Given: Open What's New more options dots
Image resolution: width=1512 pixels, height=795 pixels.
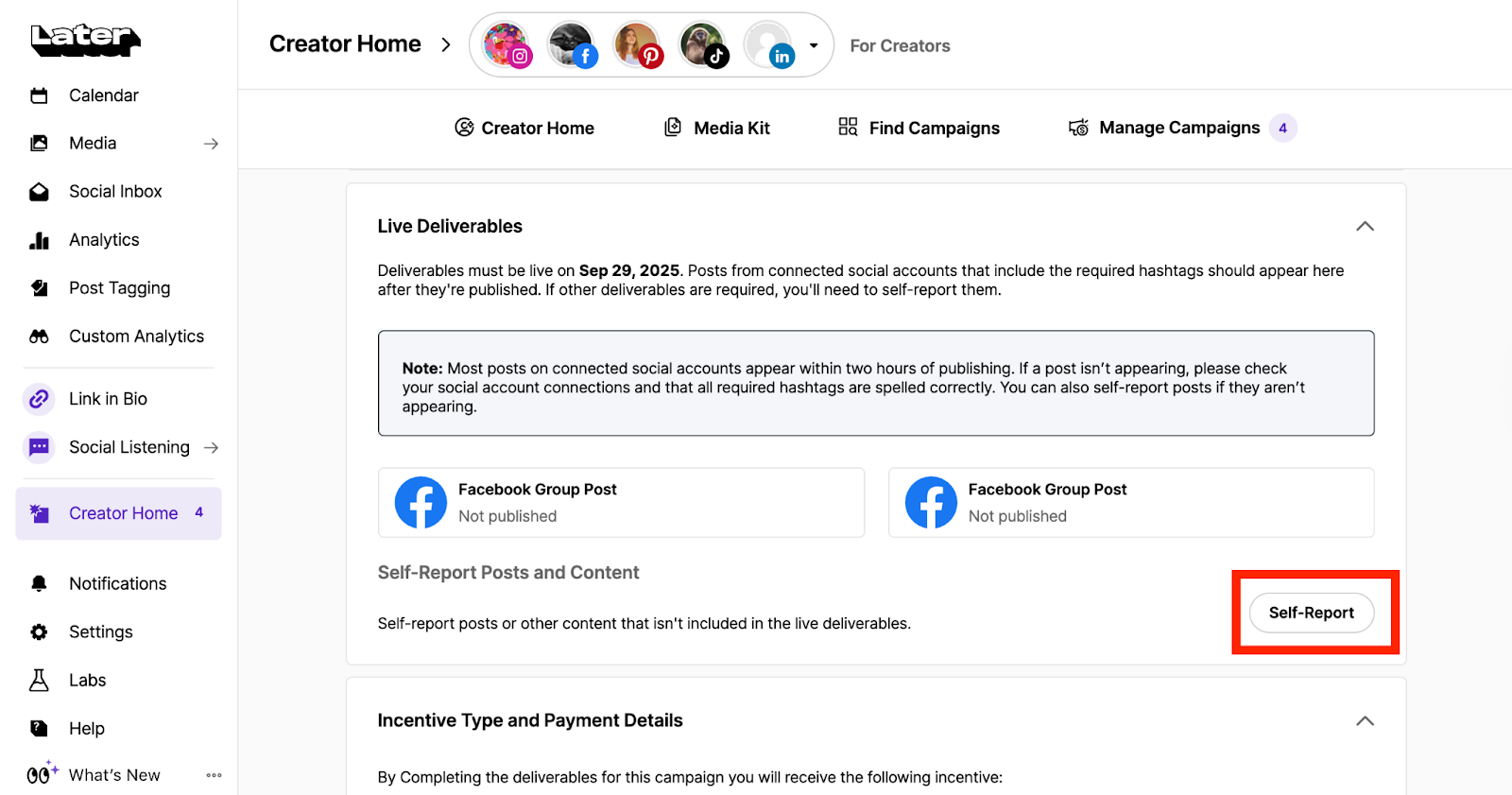Looking at the screenshot, I should tap(215, 775).
